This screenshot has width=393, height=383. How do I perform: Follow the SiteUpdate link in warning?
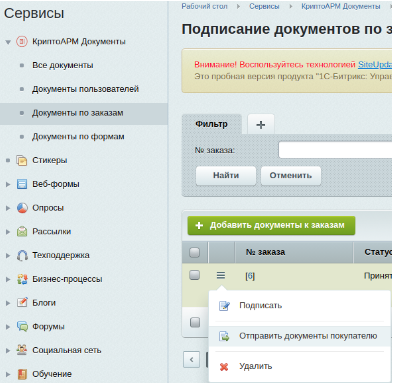tap(375, 64)
